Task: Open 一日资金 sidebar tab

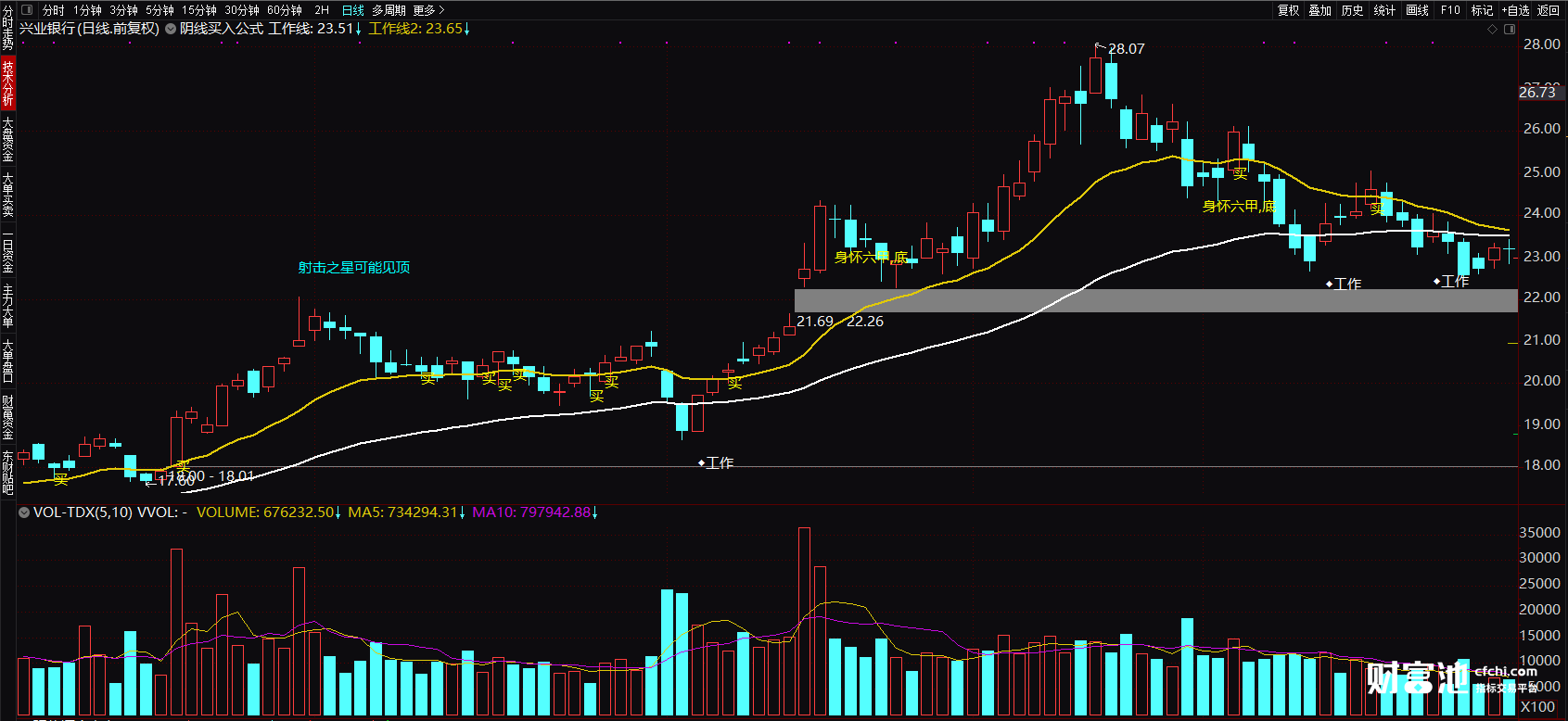Action: (x=7, y=250)
